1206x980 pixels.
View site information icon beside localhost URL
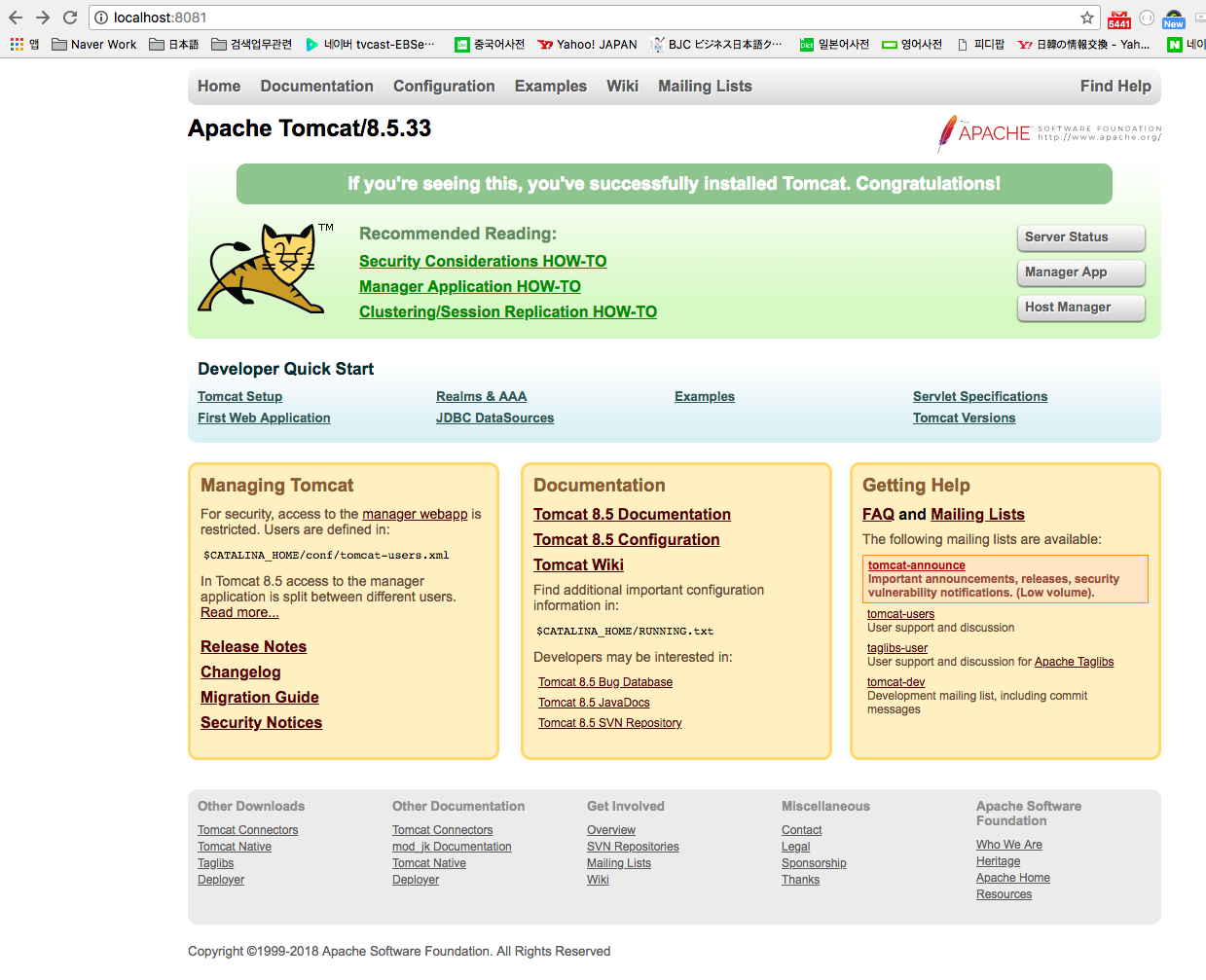pos(101,18)
